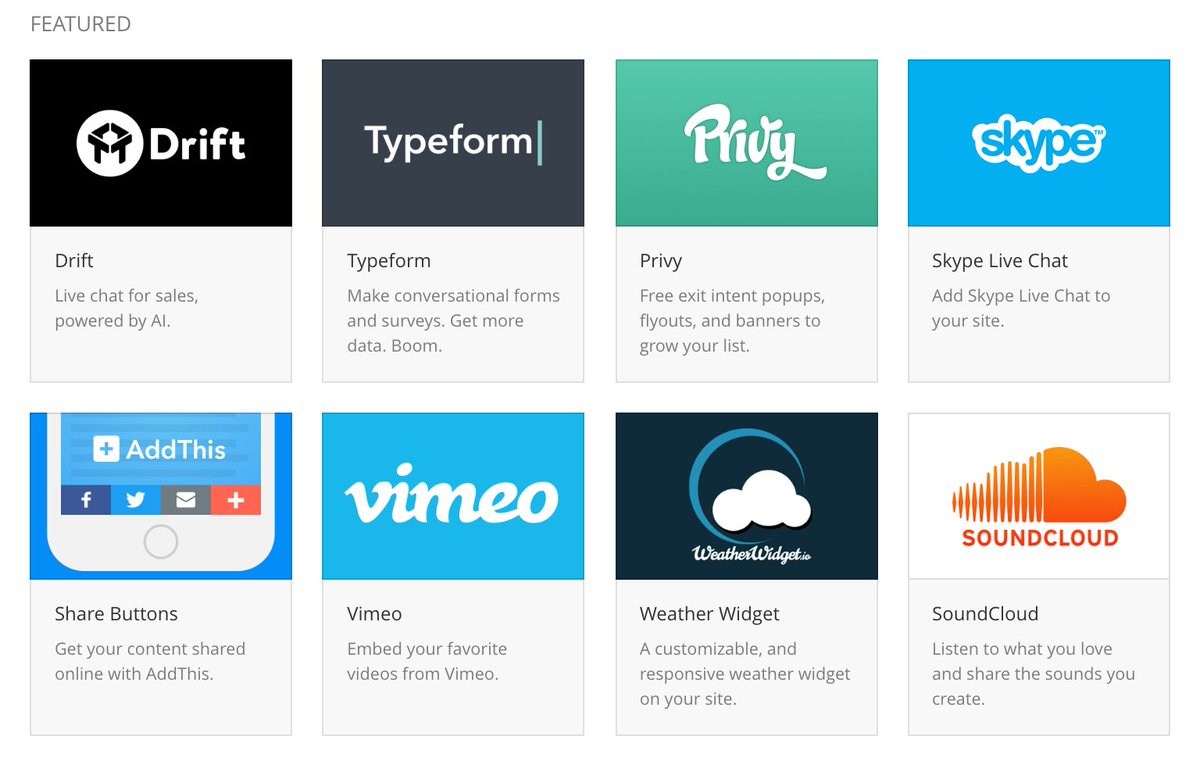Image resolution: width=1200 pixels, height=761 pixels.
Task: Choose the Skype logo banner
Action: point(1038,143)
